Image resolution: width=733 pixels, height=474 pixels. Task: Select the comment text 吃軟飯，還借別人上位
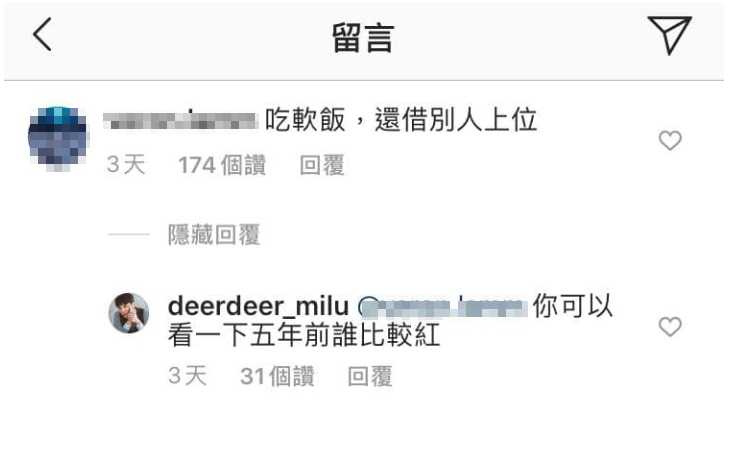[401, 120]
